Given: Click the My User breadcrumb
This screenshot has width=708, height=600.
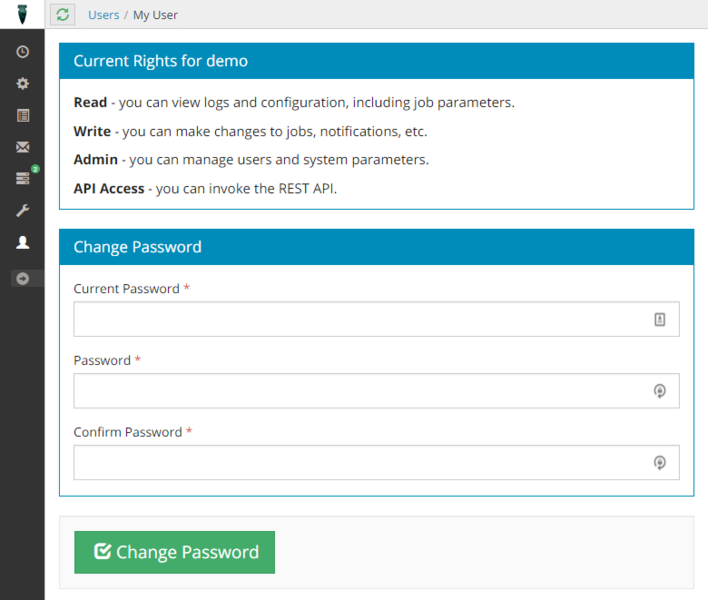Looking at the screenshot, I should click(155, 15).
